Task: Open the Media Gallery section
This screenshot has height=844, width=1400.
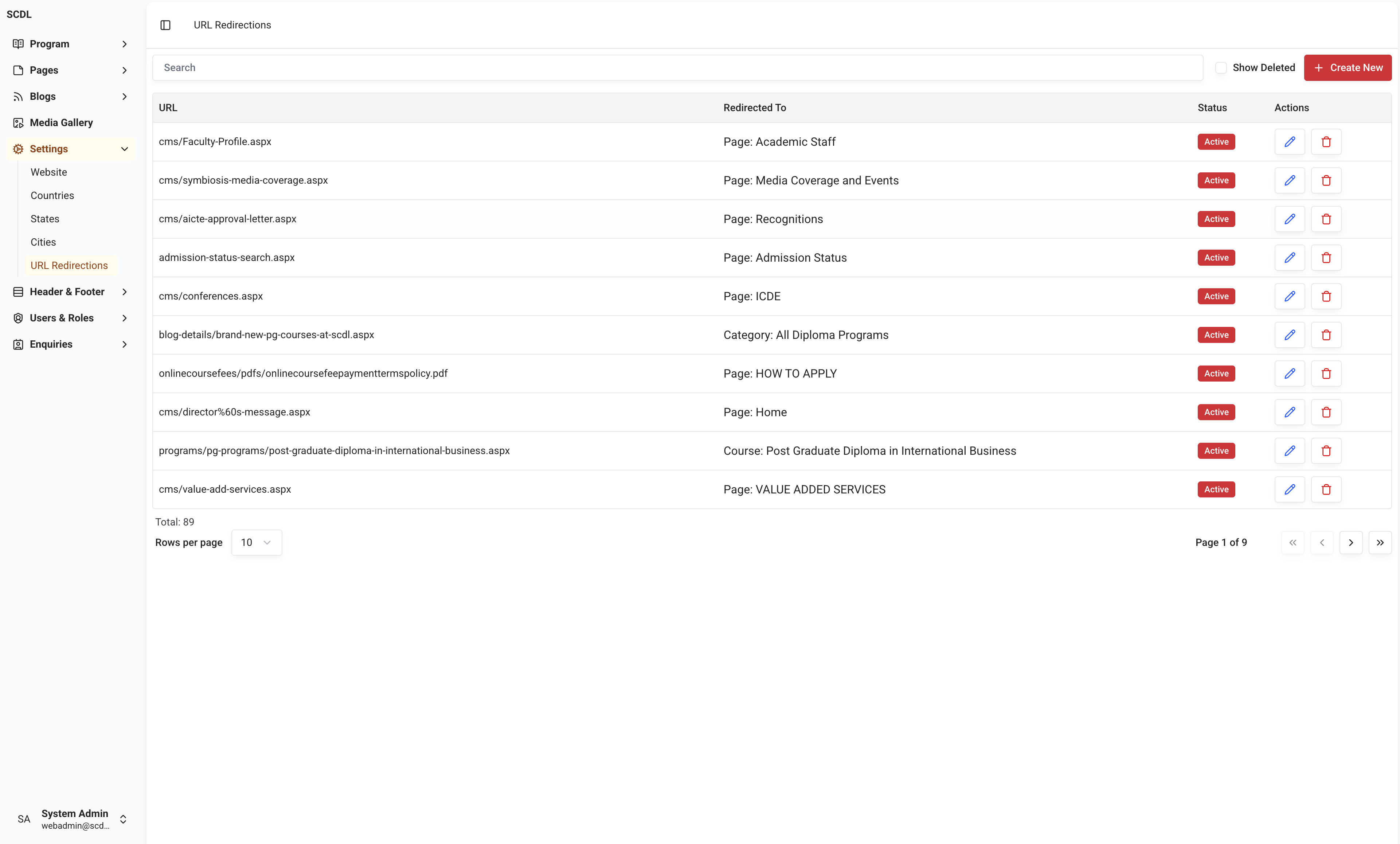Action: (x=60, y=122)
